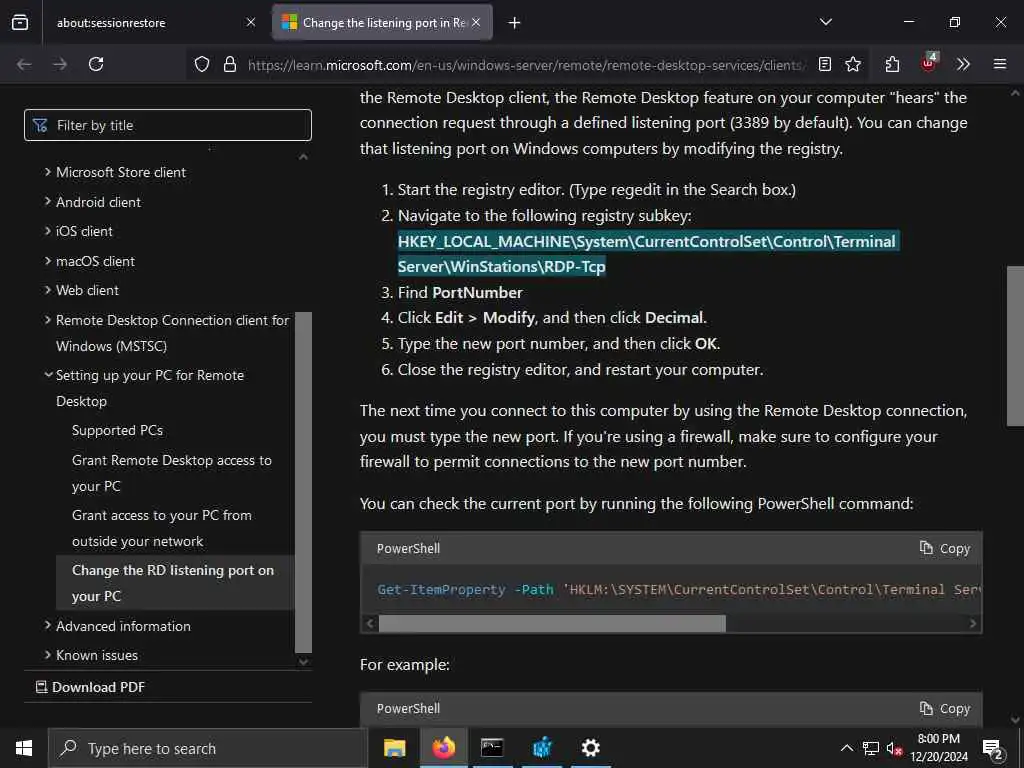
Task: Open Settings gear taskbar icon
Action: pos(590,748)
